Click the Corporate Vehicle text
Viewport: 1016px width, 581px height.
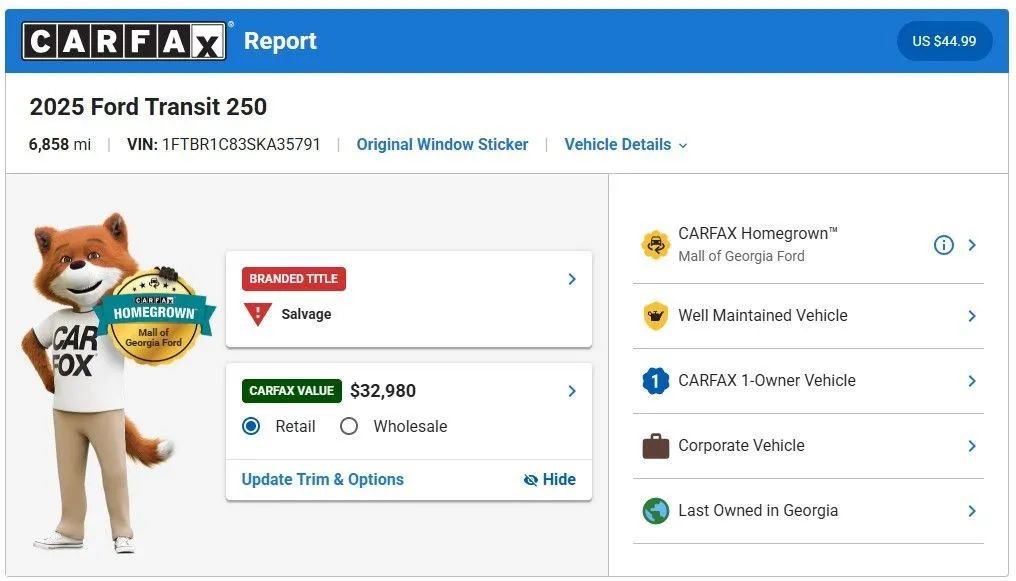tap(741, 446)
